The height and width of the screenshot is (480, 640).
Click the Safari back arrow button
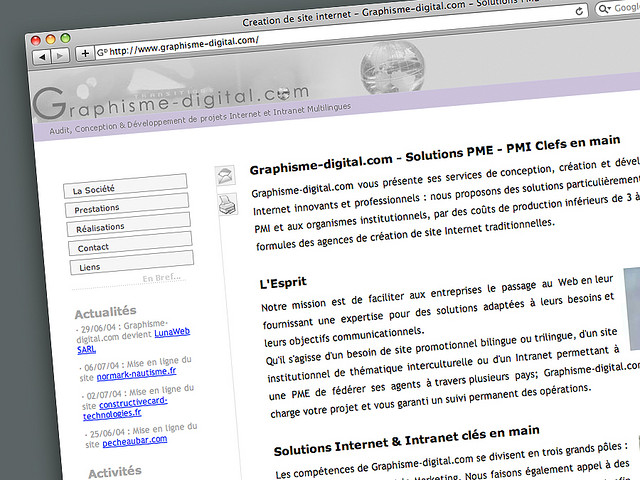point(42,57)
